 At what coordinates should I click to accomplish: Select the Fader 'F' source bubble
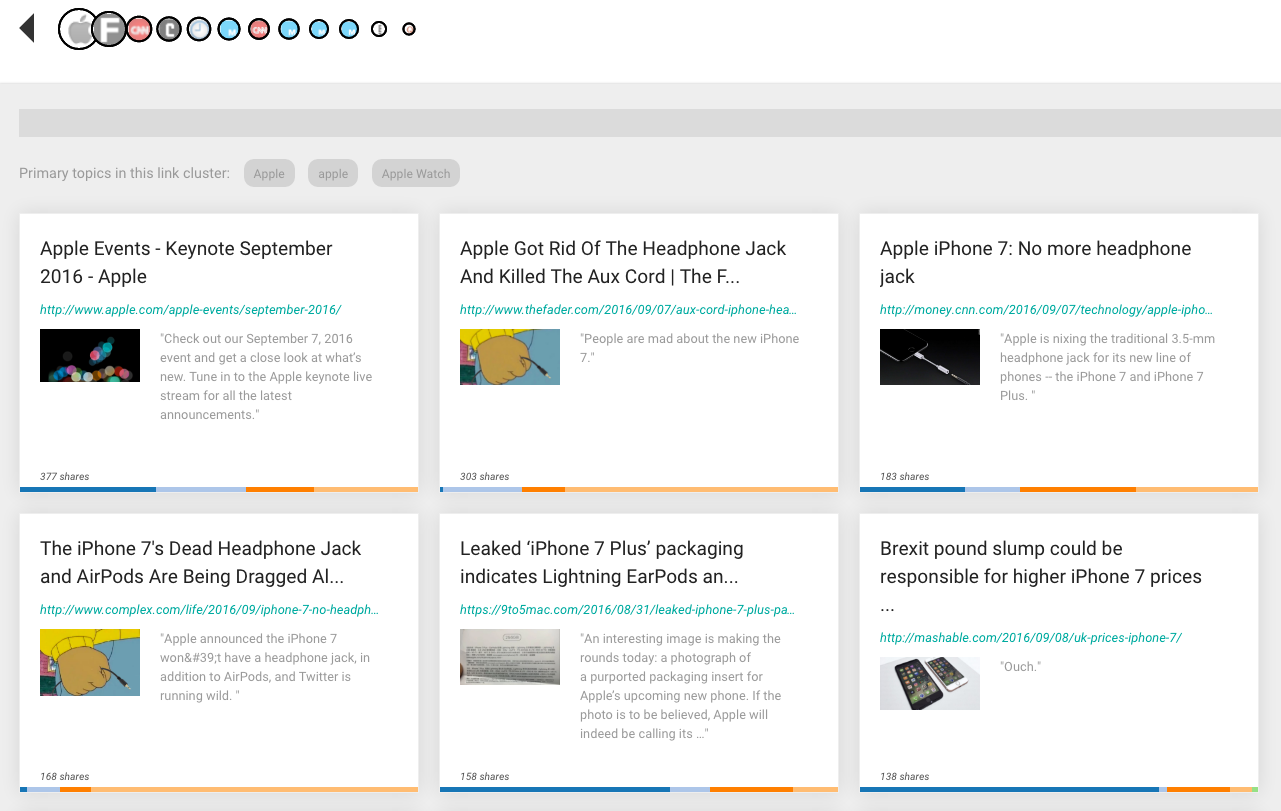[x=109, y=29]
